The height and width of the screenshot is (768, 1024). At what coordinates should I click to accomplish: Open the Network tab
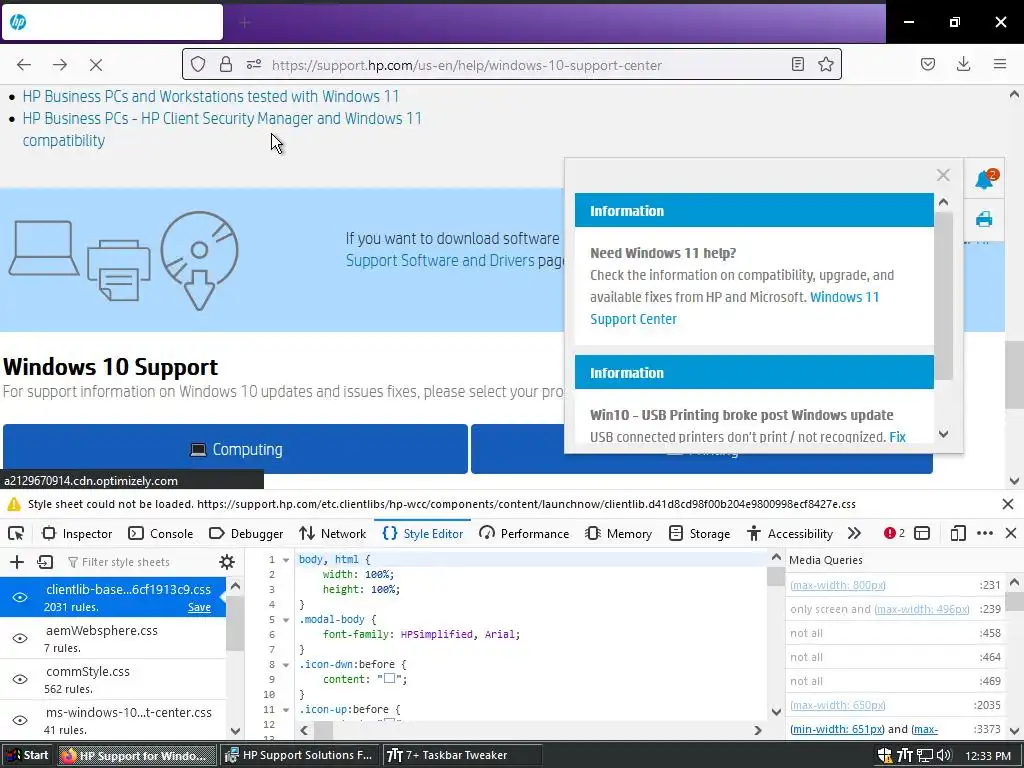tap(333, 534)
